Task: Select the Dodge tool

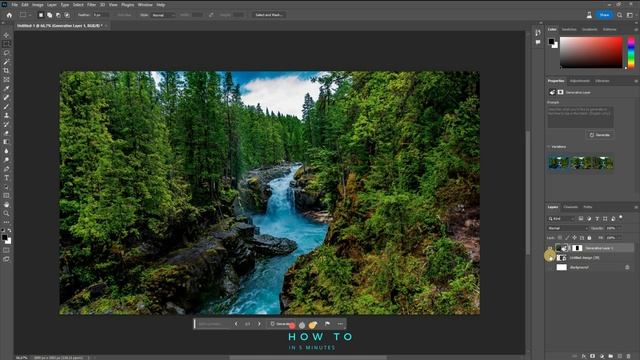Action: 6,160
